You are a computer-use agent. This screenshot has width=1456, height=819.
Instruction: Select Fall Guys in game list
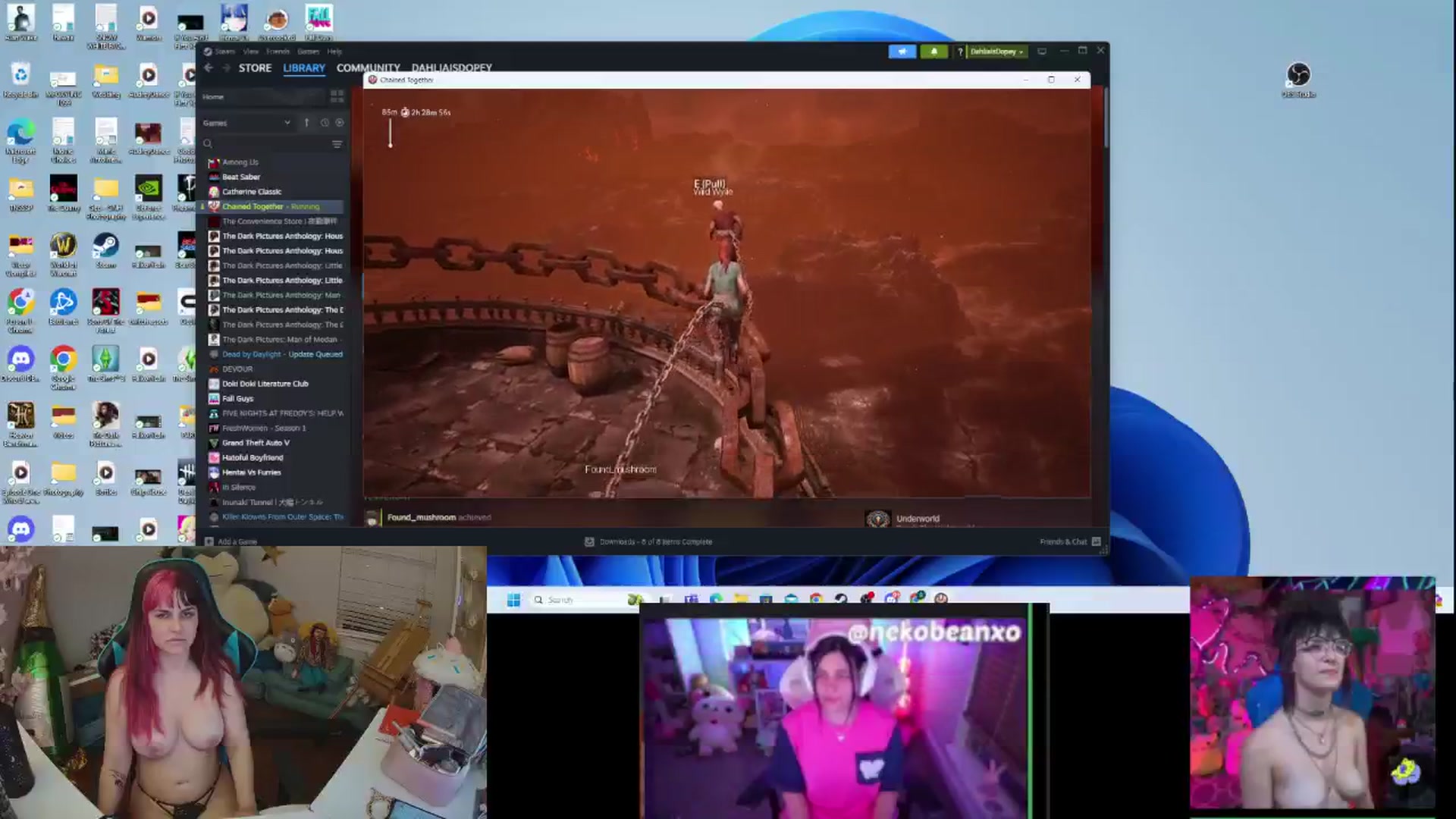point(275,399)
